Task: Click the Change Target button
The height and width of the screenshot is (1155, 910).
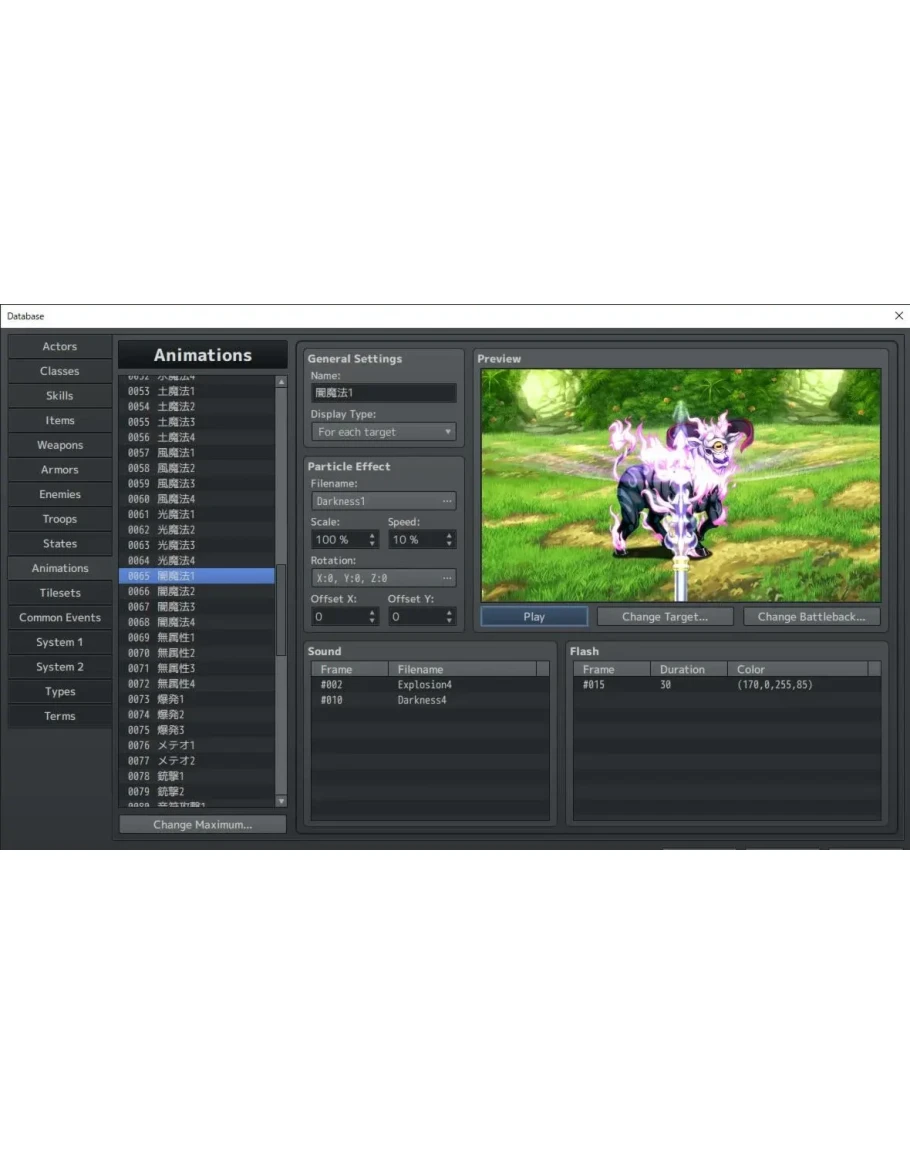Action: (665, 617)
